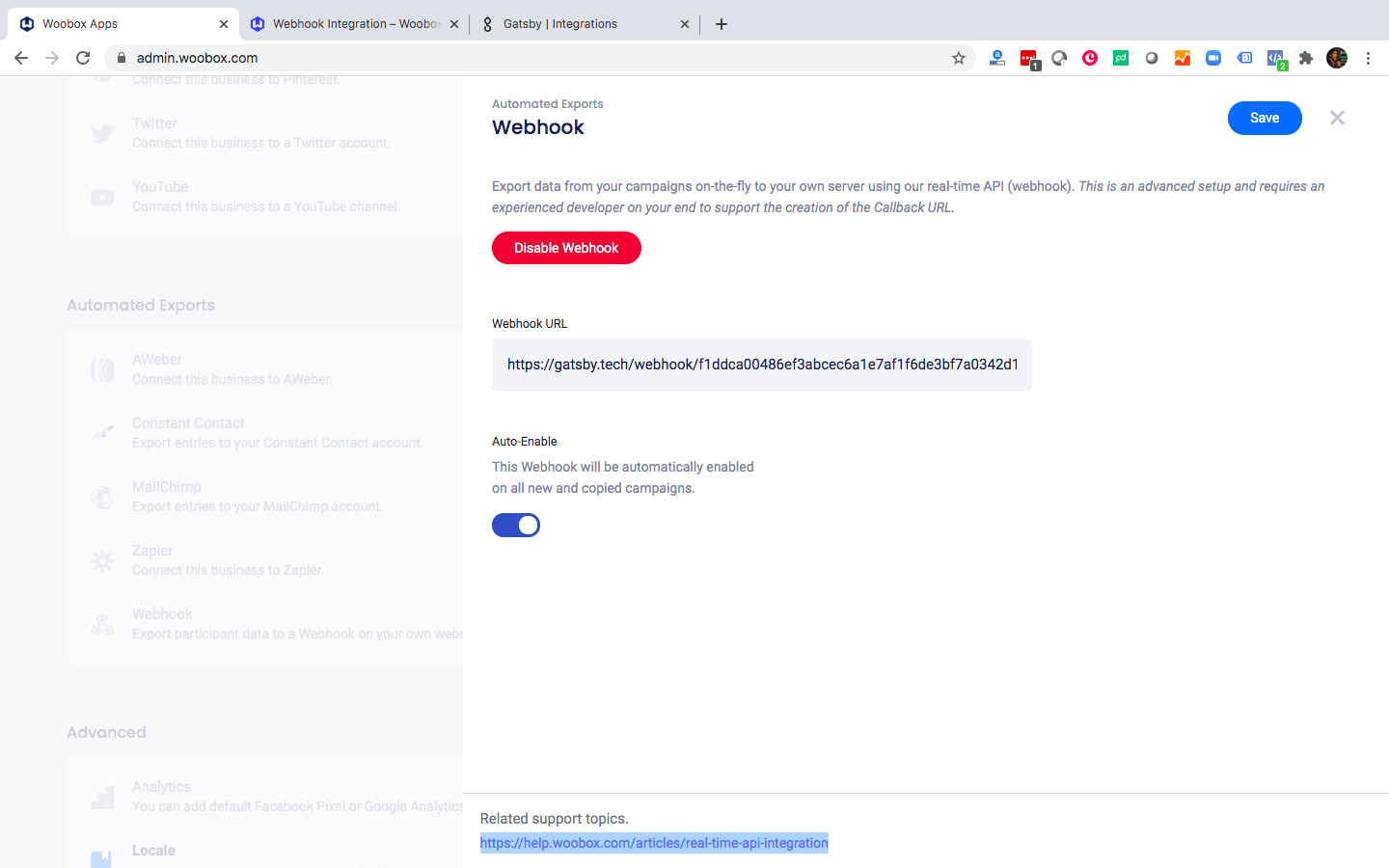
Task: Click the Disable Webhook button
Action: click(x=566, y=248)
